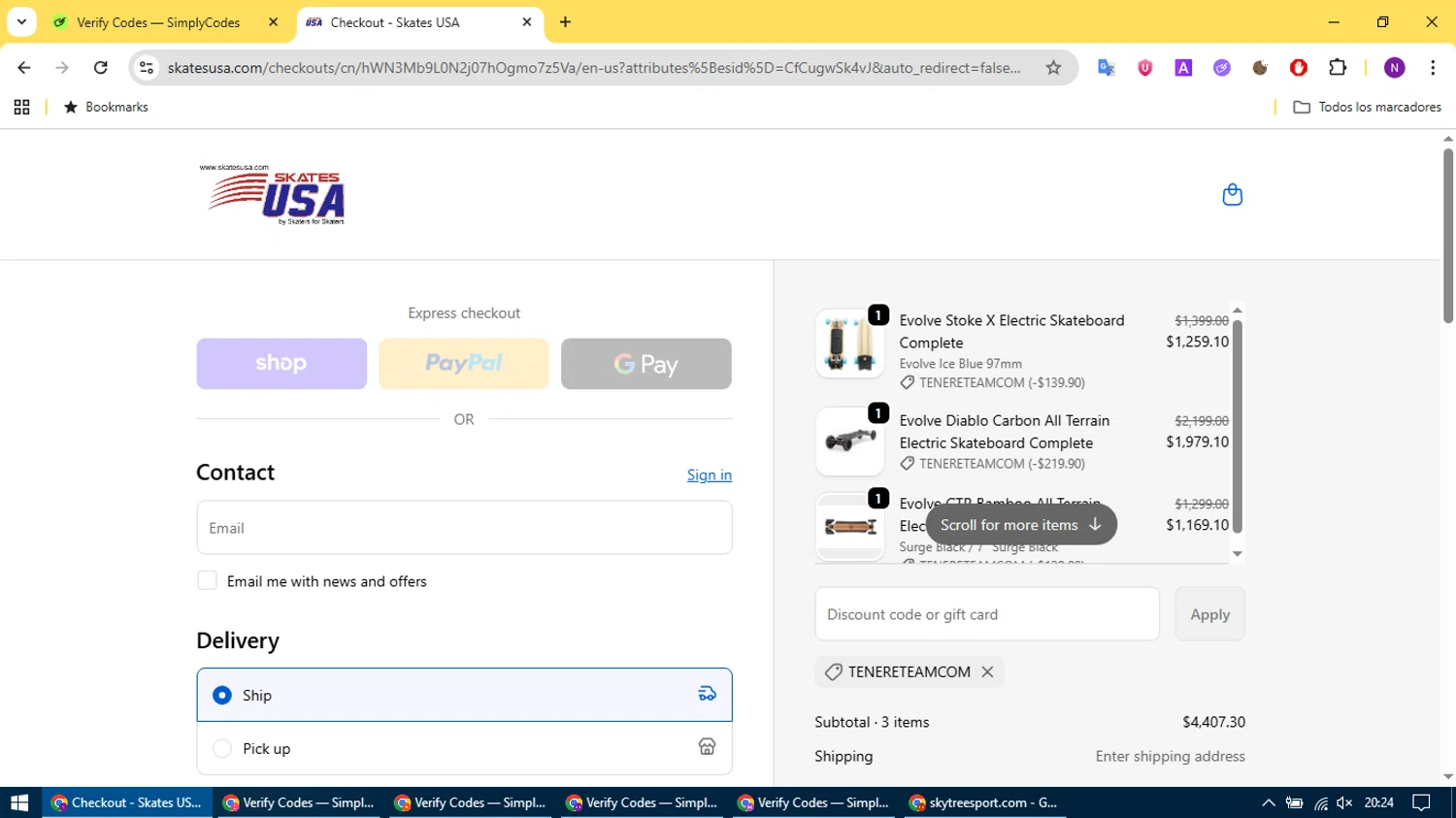The image size is (1456, 818).
Task: Reload the checkout page
Action: pos(100,68)
